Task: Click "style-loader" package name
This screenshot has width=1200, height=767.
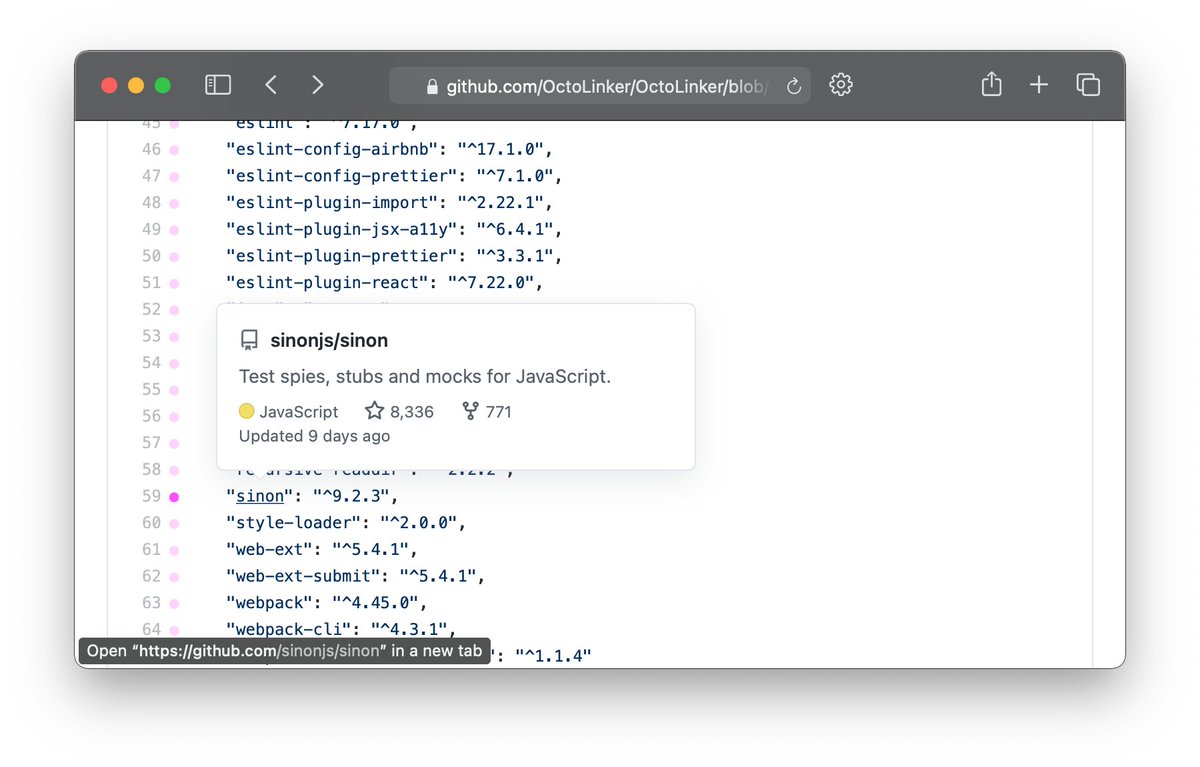Action: [293, 522]
